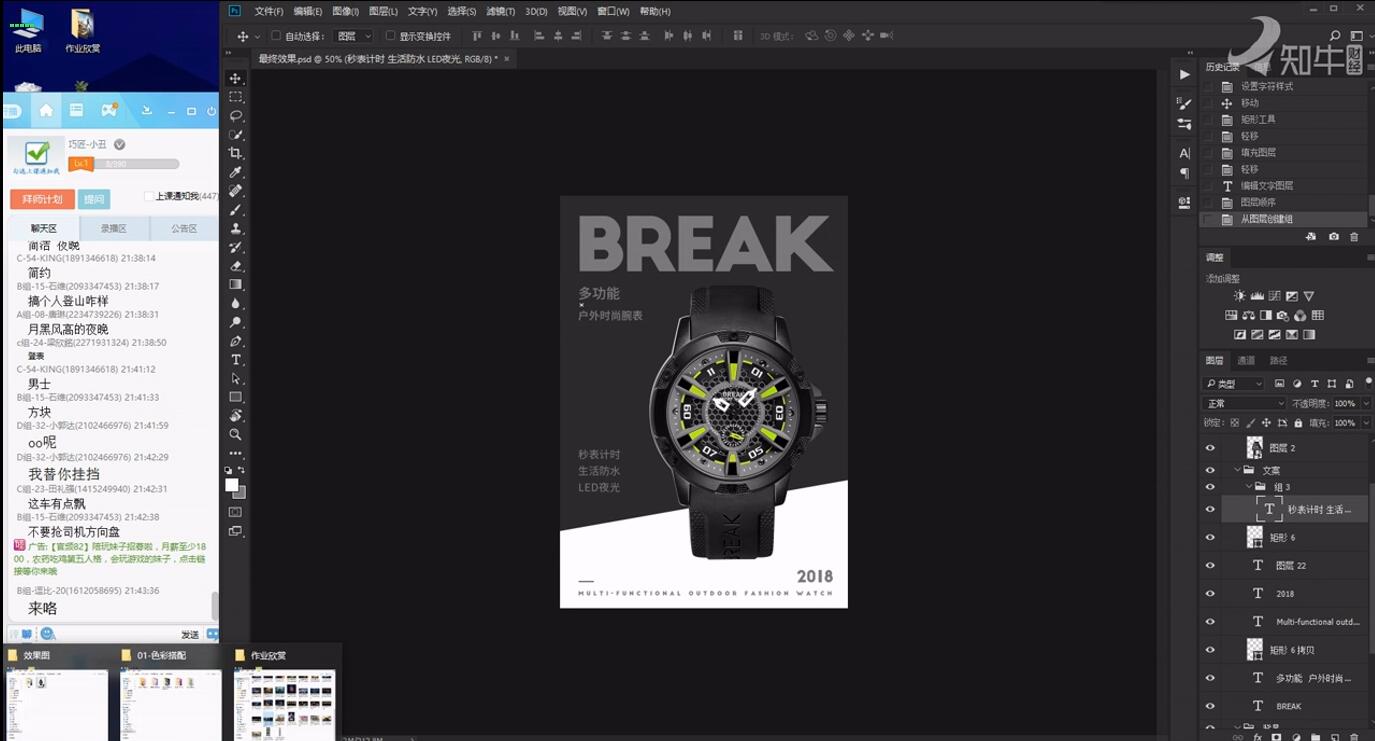Click the 提问 button

click(94, 199)
